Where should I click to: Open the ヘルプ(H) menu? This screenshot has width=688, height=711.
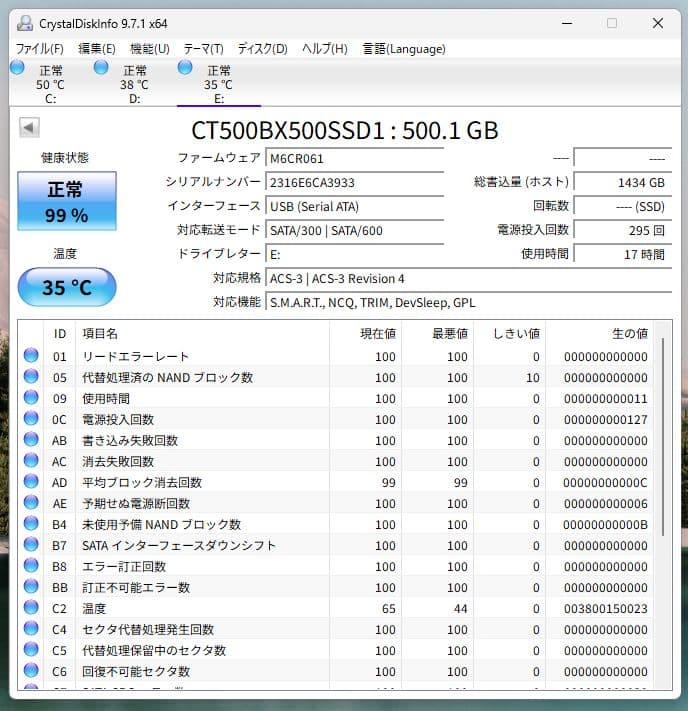click(x=325, y=49)
